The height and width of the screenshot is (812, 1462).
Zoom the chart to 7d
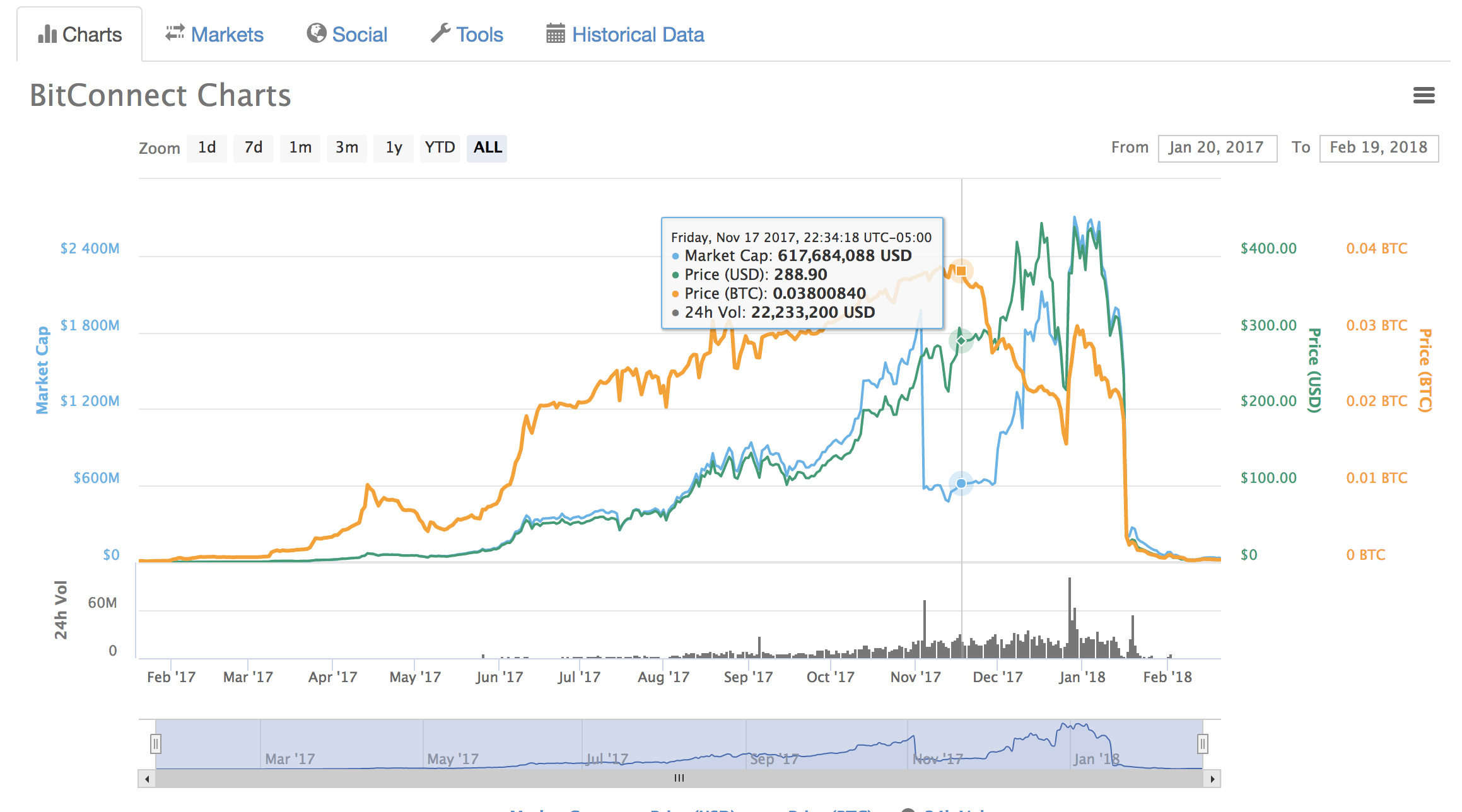(x=253, y=148)
